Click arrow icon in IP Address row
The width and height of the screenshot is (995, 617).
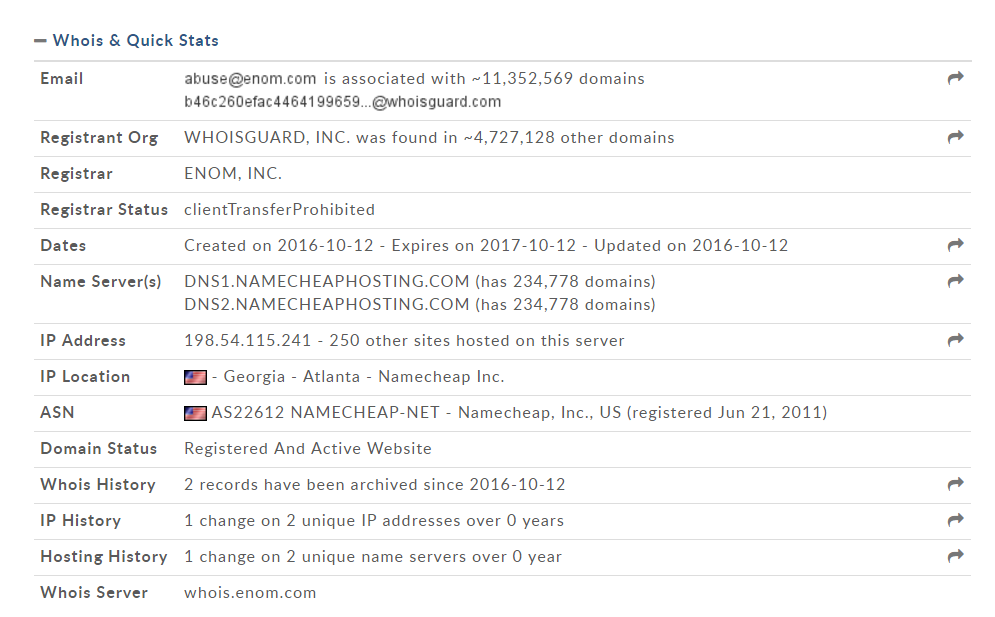955,340
